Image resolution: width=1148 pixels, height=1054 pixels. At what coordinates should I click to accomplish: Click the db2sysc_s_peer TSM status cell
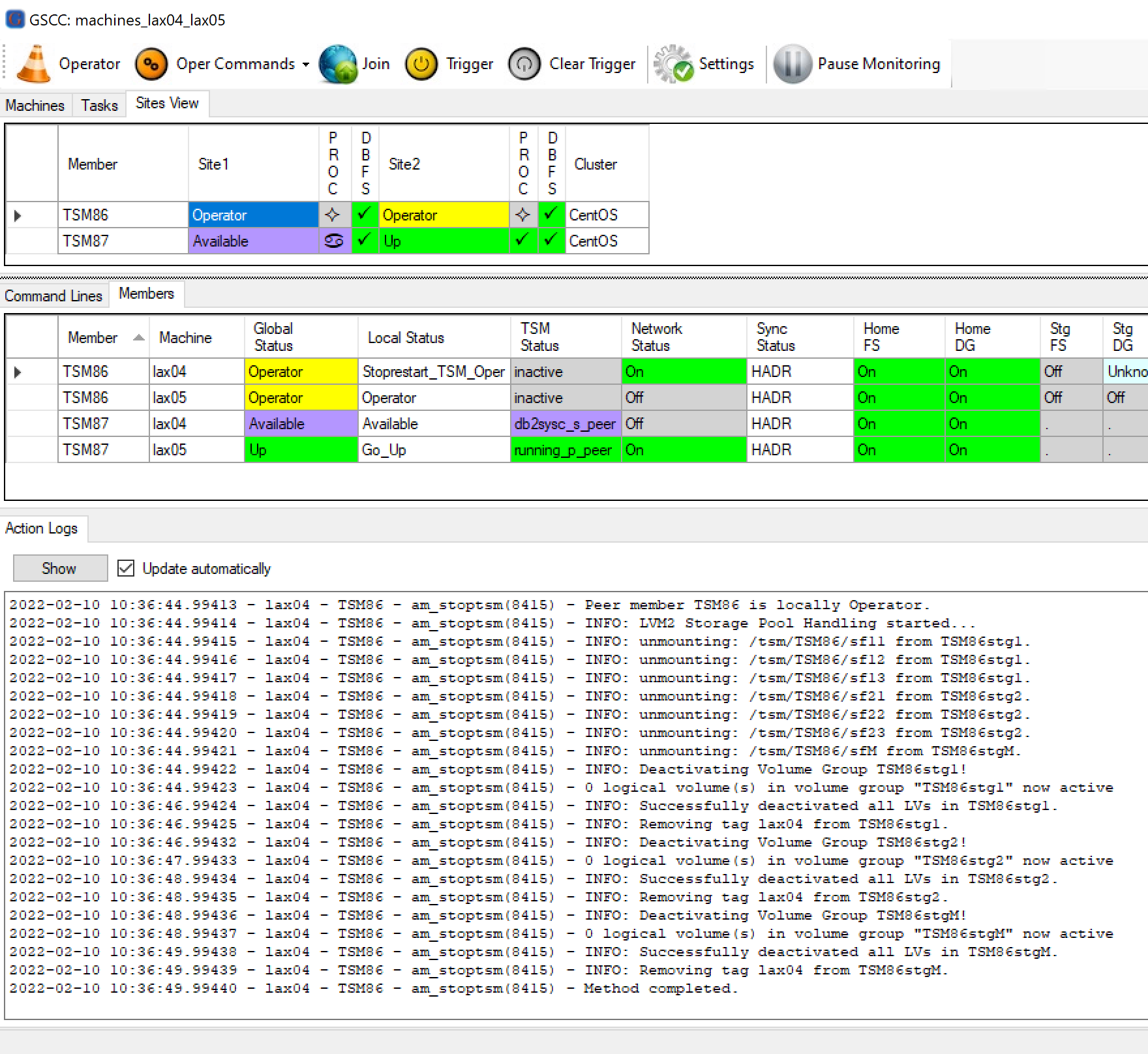coord(566,423)
